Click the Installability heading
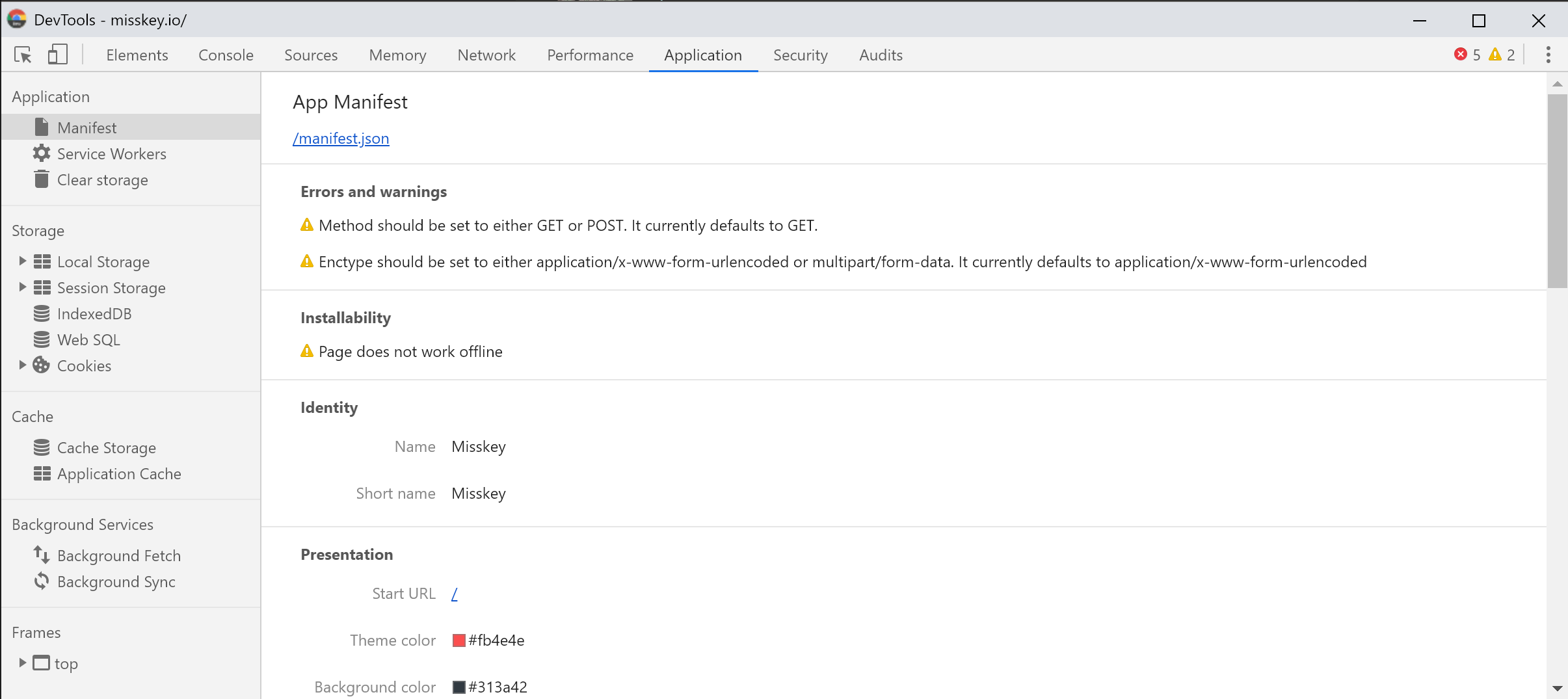 point(345,318)
